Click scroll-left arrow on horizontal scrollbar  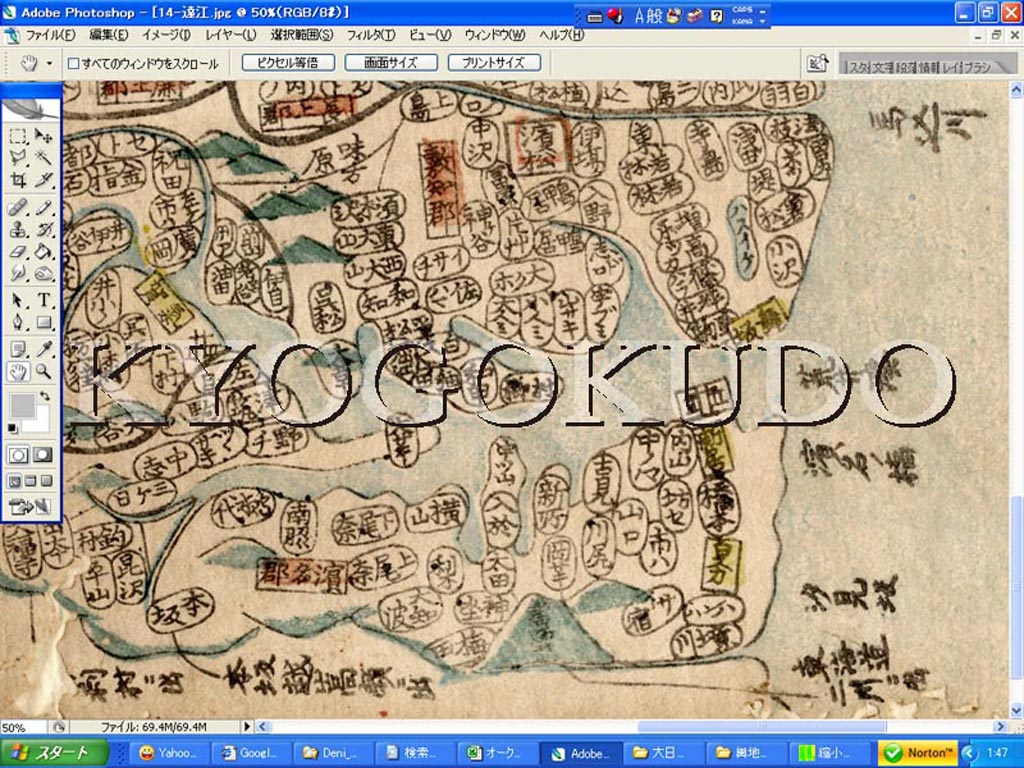pos(263,726)
